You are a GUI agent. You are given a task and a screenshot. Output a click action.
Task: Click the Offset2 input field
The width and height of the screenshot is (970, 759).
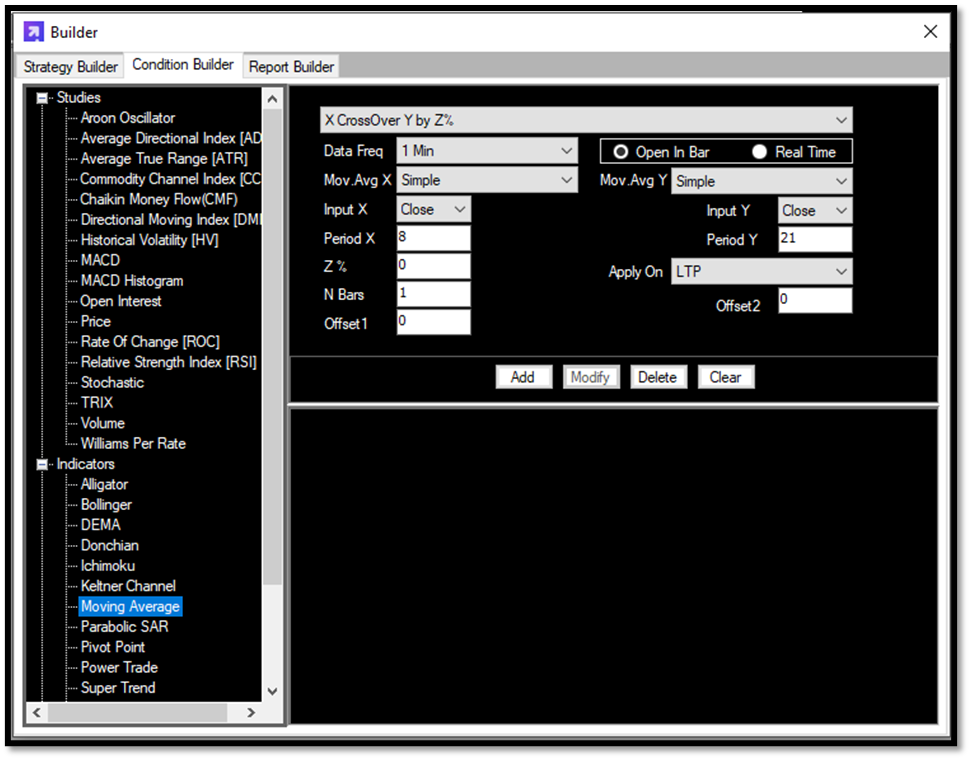coord(815,300)
